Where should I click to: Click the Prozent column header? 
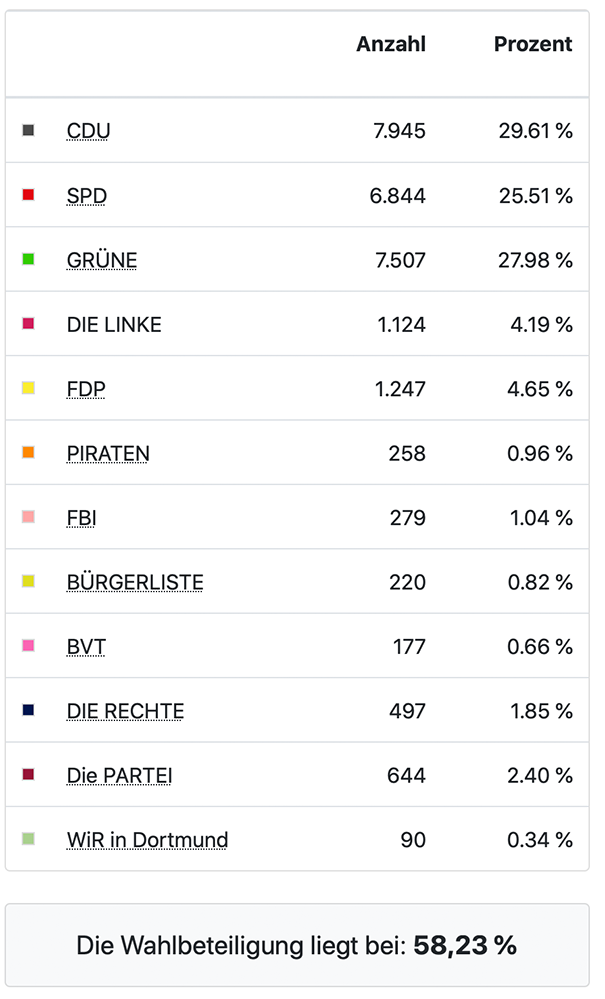pyautogui.click(x=533, y=44)
